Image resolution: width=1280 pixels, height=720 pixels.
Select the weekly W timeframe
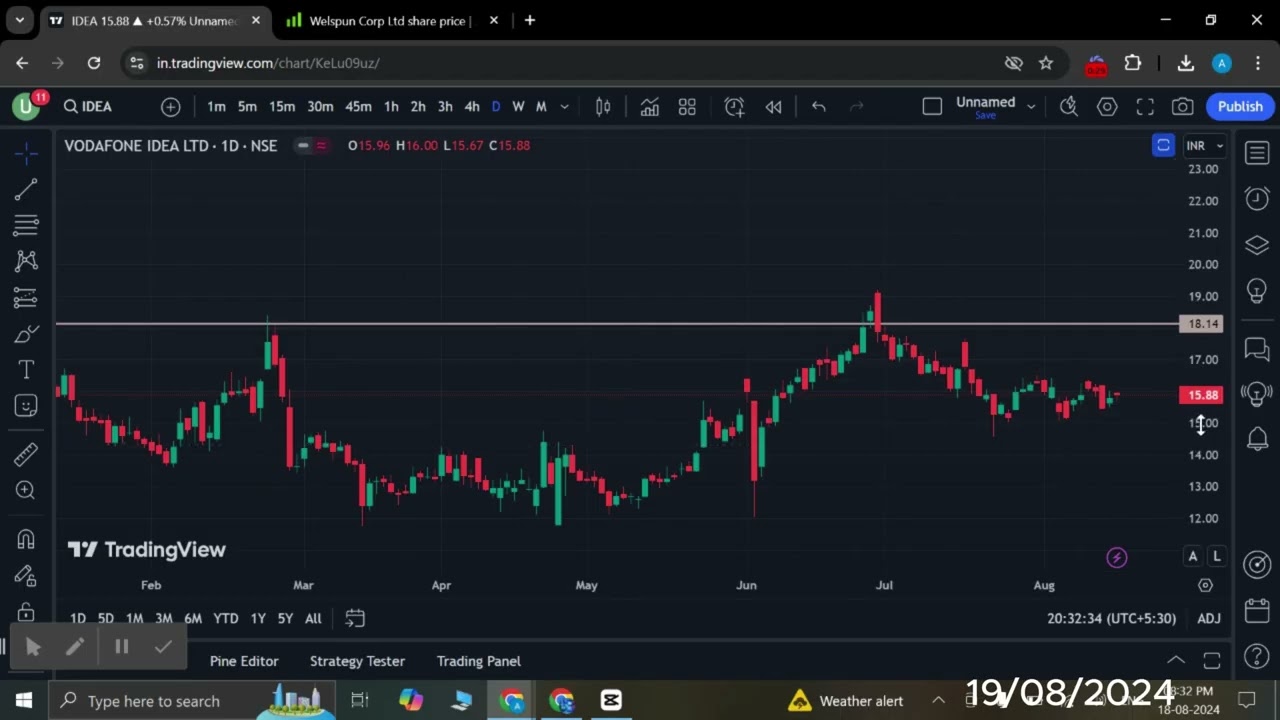pyautogui.click(x=518, y=106)
